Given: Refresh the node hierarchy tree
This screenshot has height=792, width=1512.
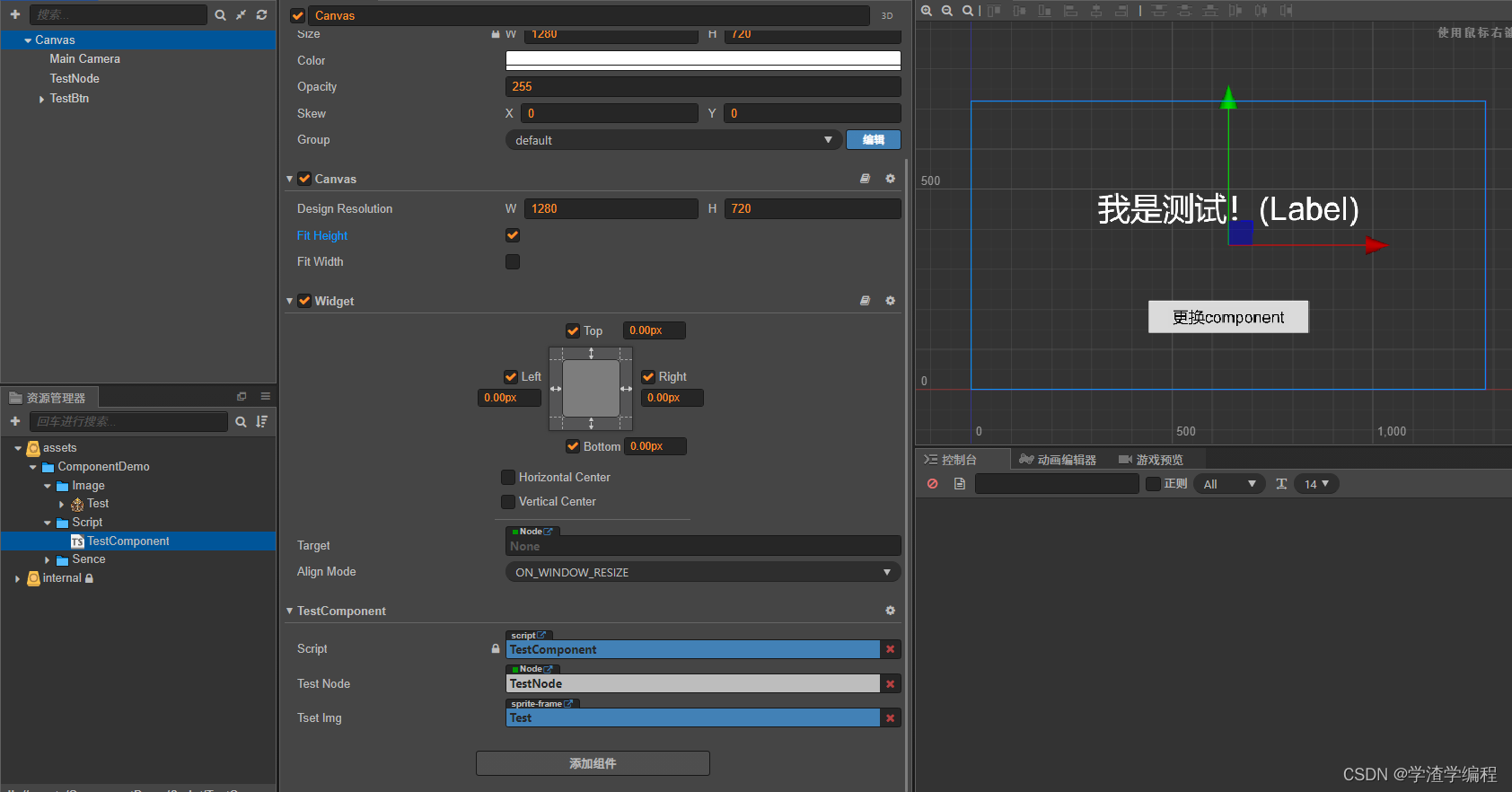Looking at the screenshot, I should [x=261, y=15].
